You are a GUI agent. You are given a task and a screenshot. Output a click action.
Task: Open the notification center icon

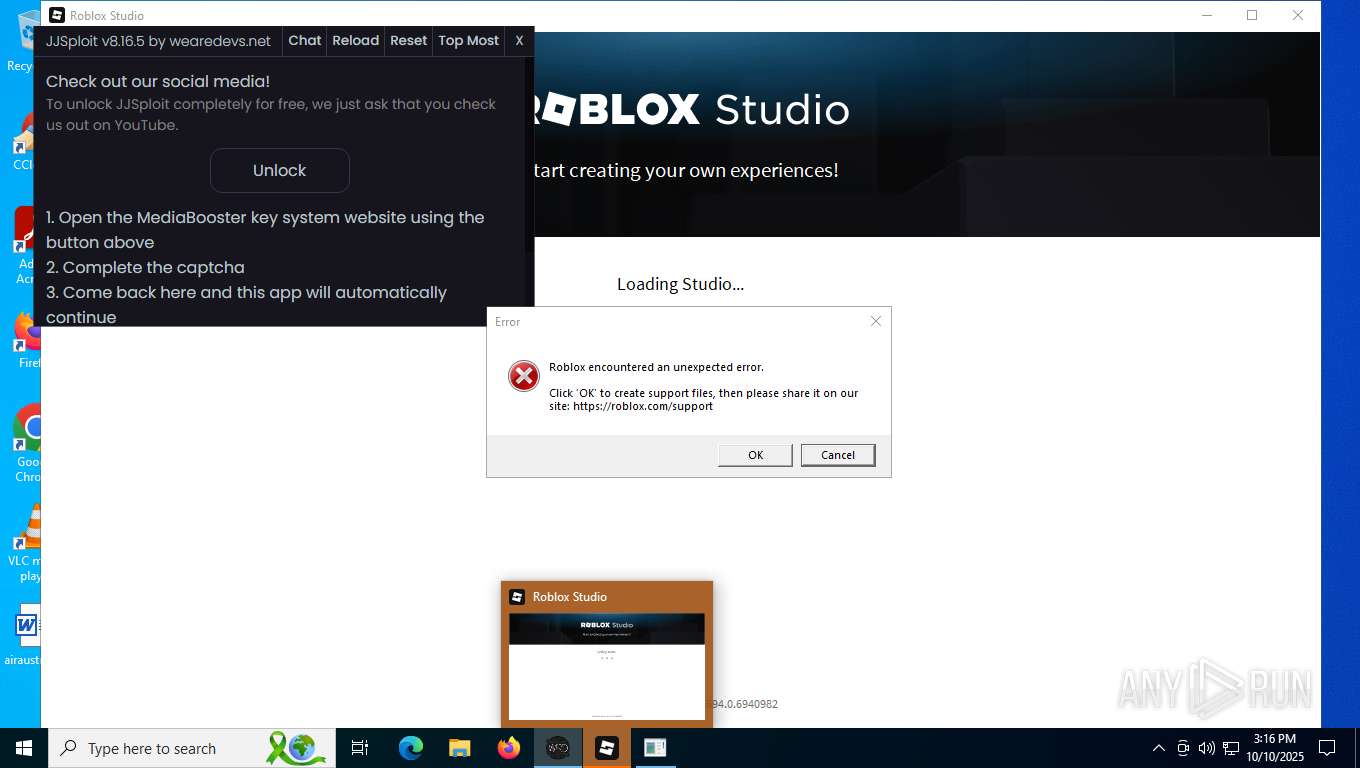pyautogui.click(x=1327, y=748)
